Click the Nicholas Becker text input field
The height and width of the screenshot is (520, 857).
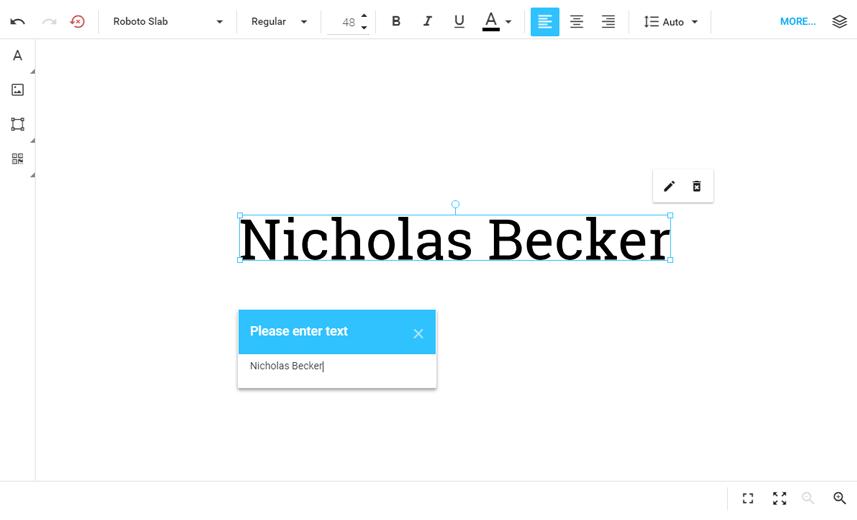coord(337,366)
